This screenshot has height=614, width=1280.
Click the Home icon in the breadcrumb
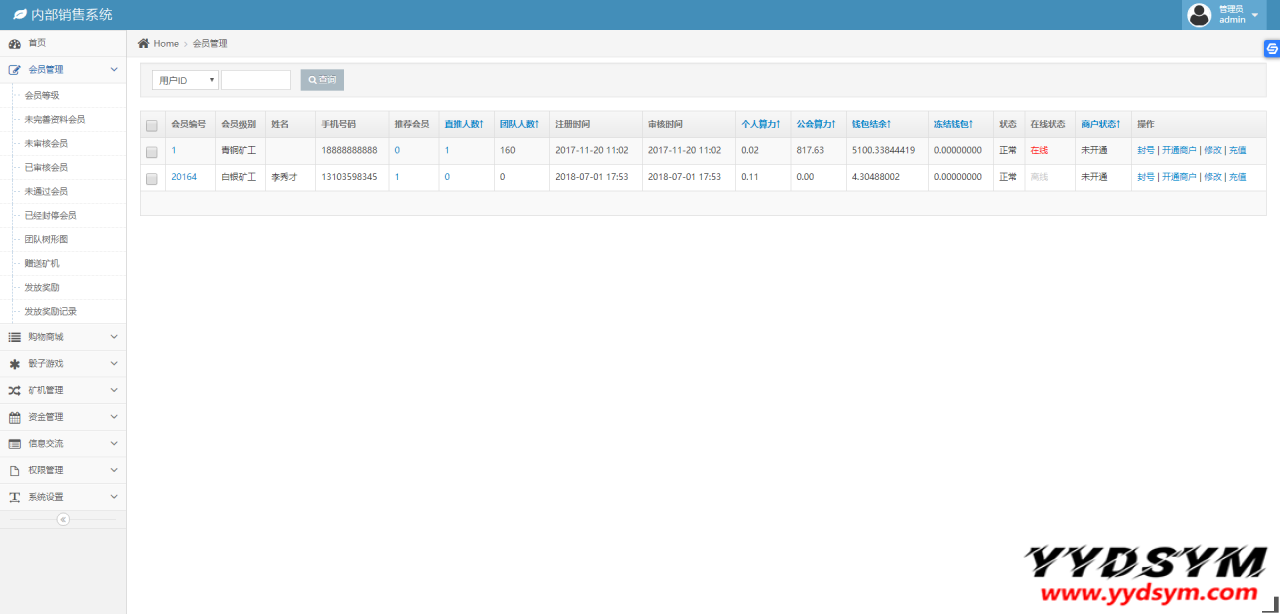pos(144,43)
